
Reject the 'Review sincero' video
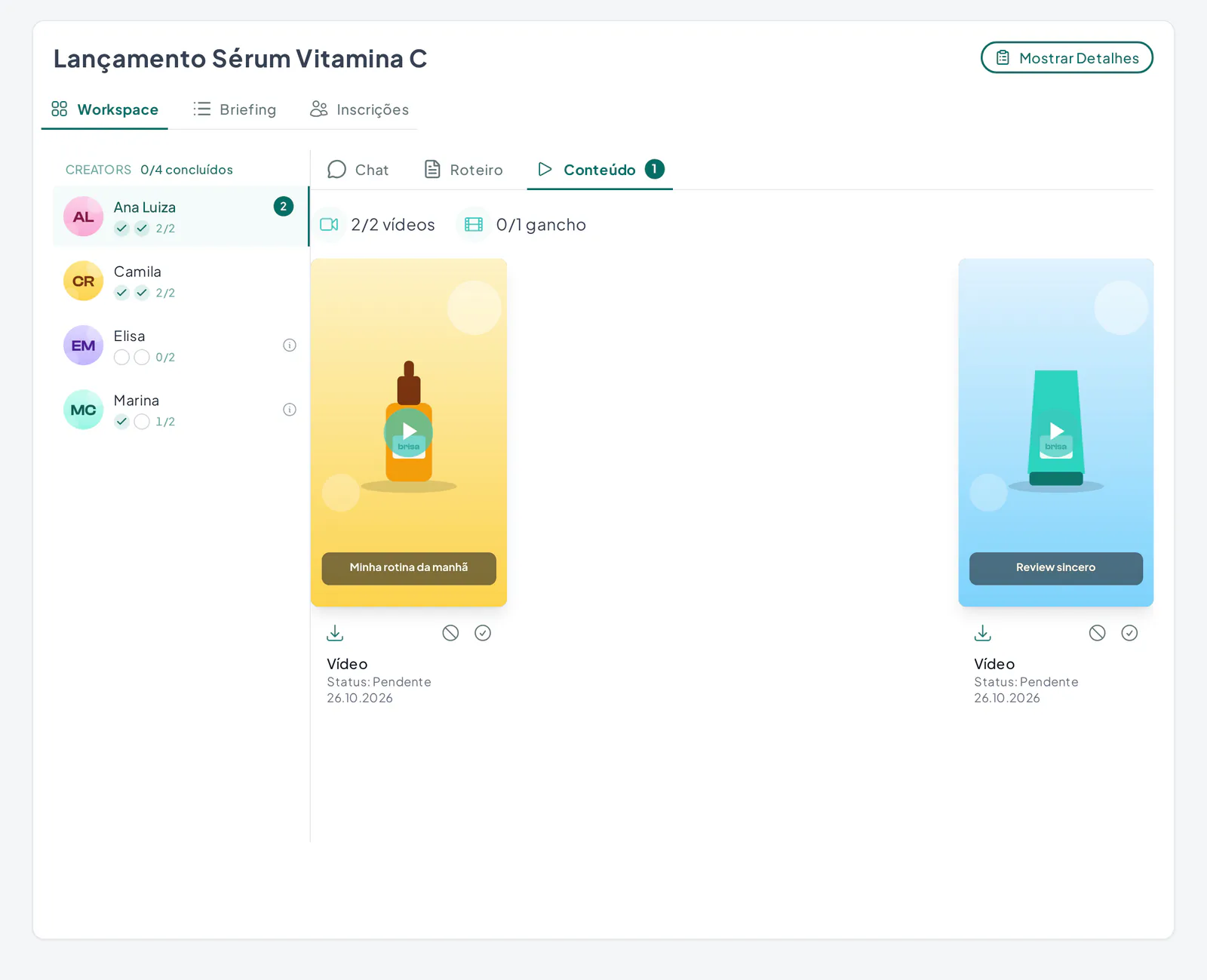tap(1098, 633)
